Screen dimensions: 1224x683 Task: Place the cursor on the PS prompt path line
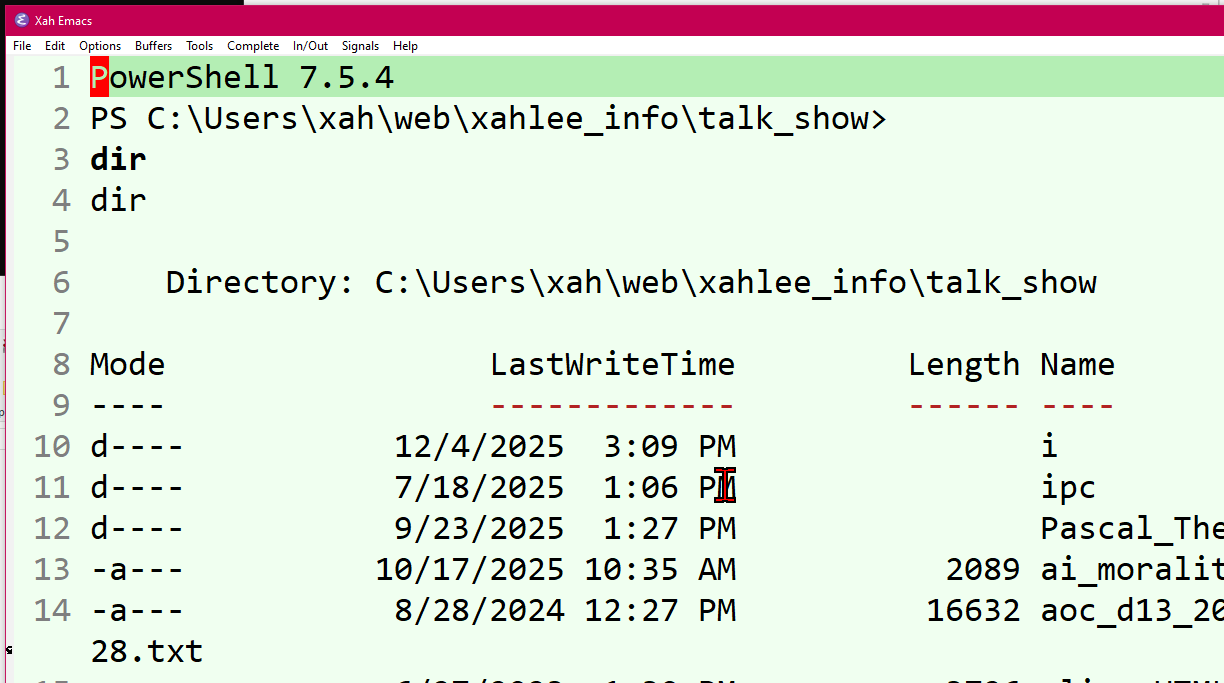click(488, 119)
